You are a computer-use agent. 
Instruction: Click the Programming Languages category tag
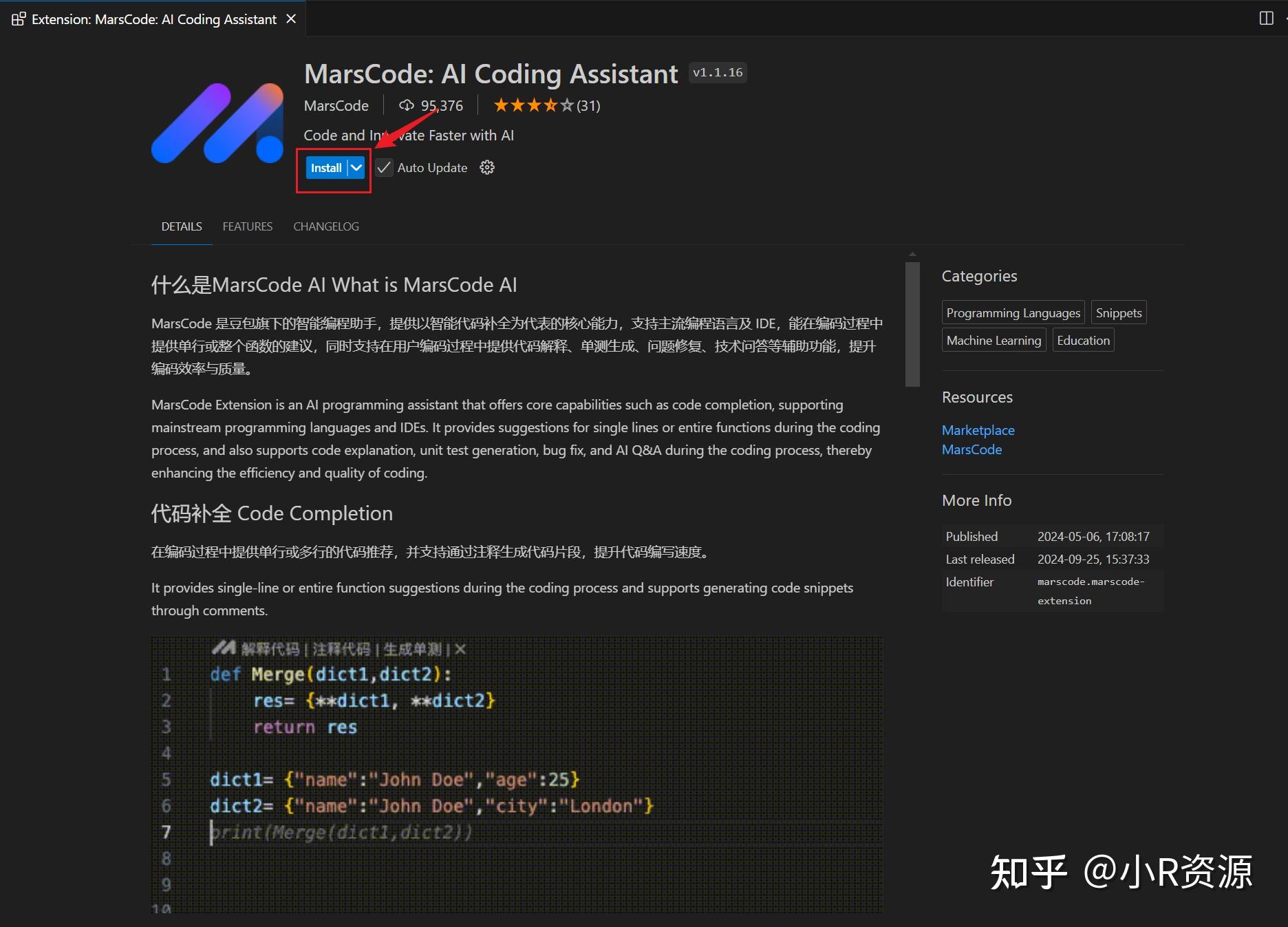tap(1013, 312)
